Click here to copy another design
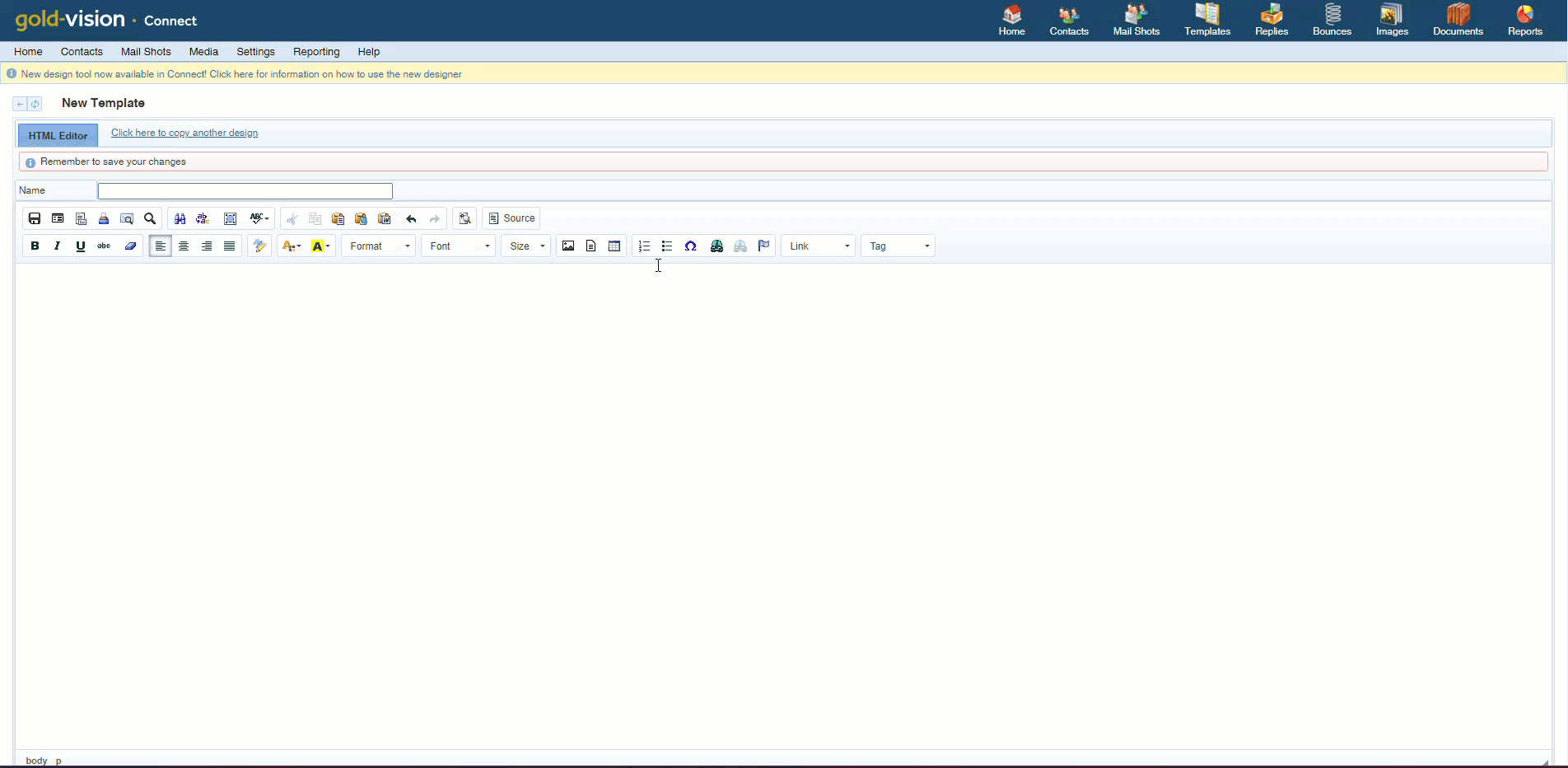 (184, 133)
